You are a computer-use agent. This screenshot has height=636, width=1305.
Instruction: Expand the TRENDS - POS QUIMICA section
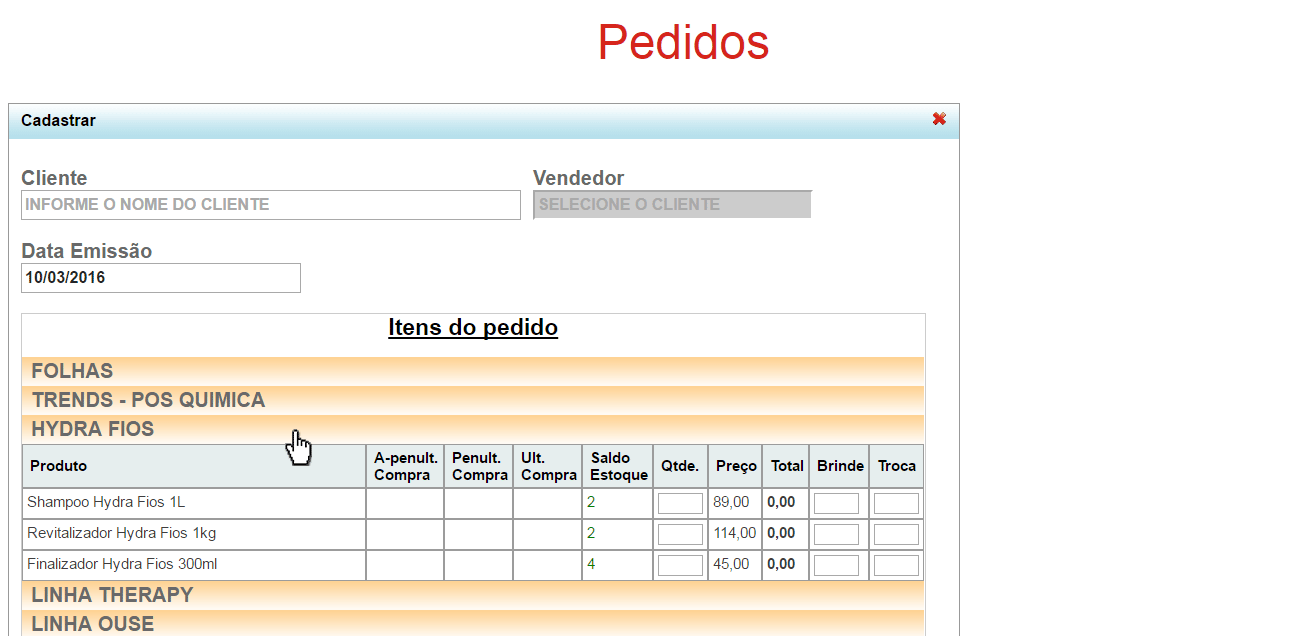tap(473, 400)
